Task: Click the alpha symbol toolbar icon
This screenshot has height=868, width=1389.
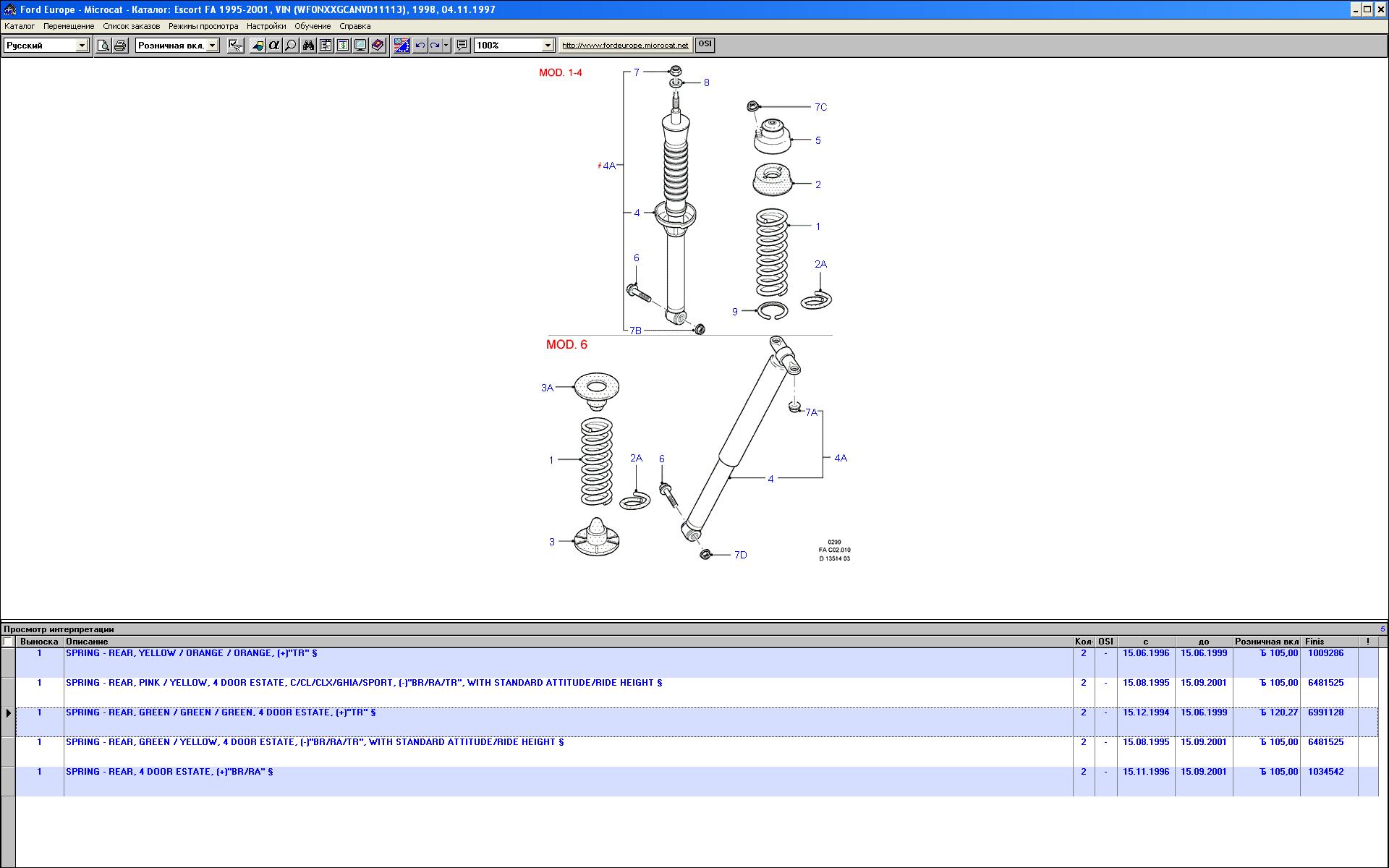Action: 273,46
